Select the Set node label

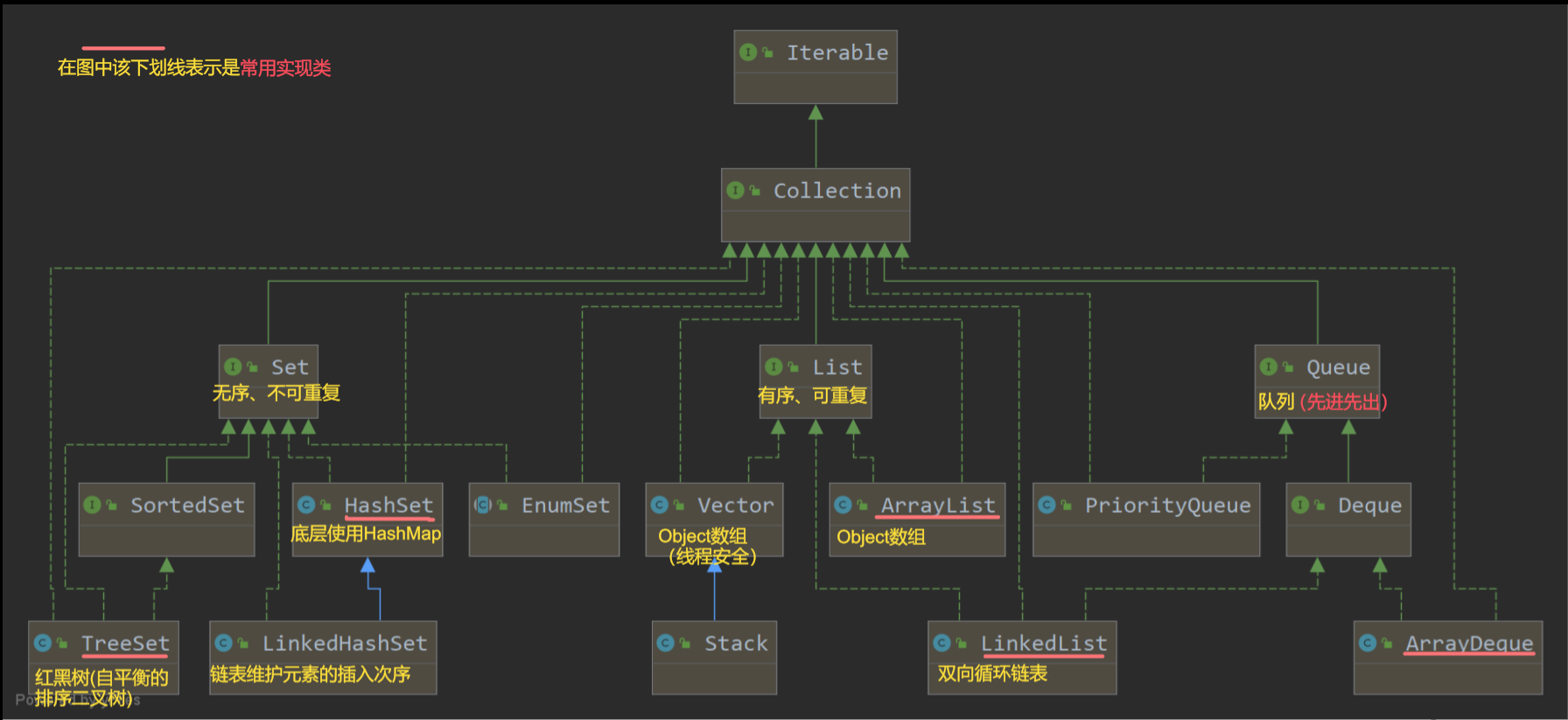click(x=290, y=367)
